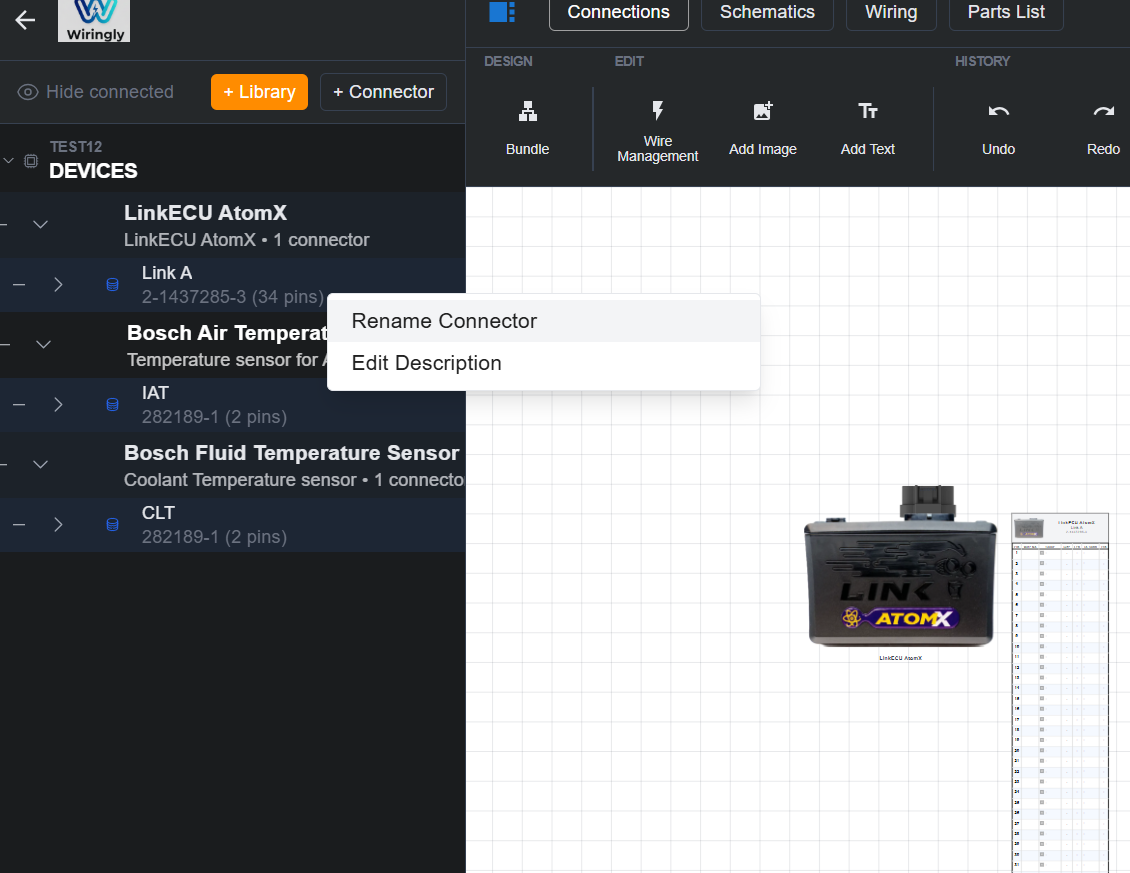Add a new connector with + Connector

(383, 92)
